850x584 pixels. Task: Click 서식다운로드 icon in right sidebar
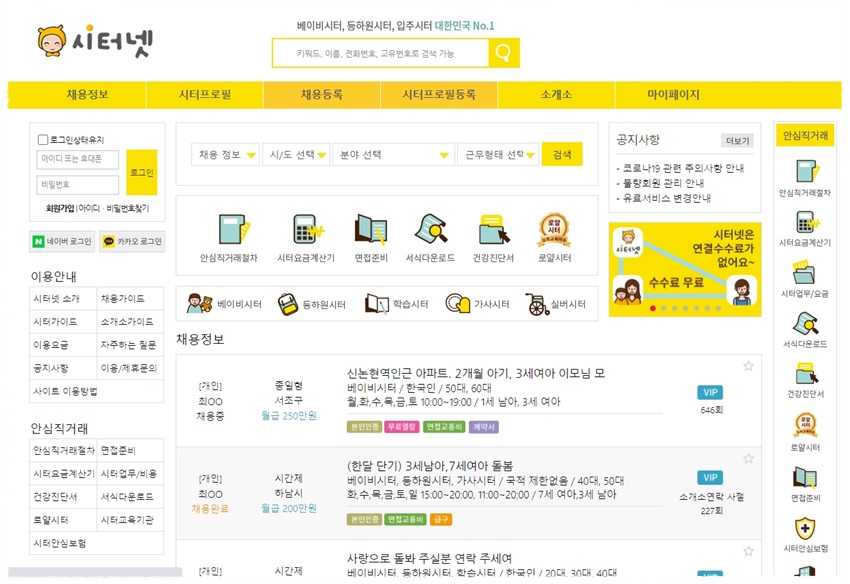pyautogui.click(x=805, y=323)
